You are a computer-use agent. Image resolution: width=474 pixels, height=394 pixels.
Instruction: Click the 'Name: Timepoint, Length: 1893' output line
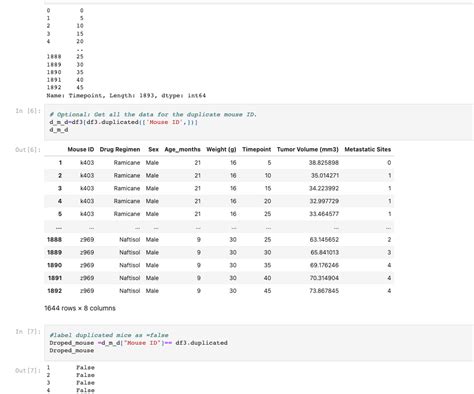[126, 95]
